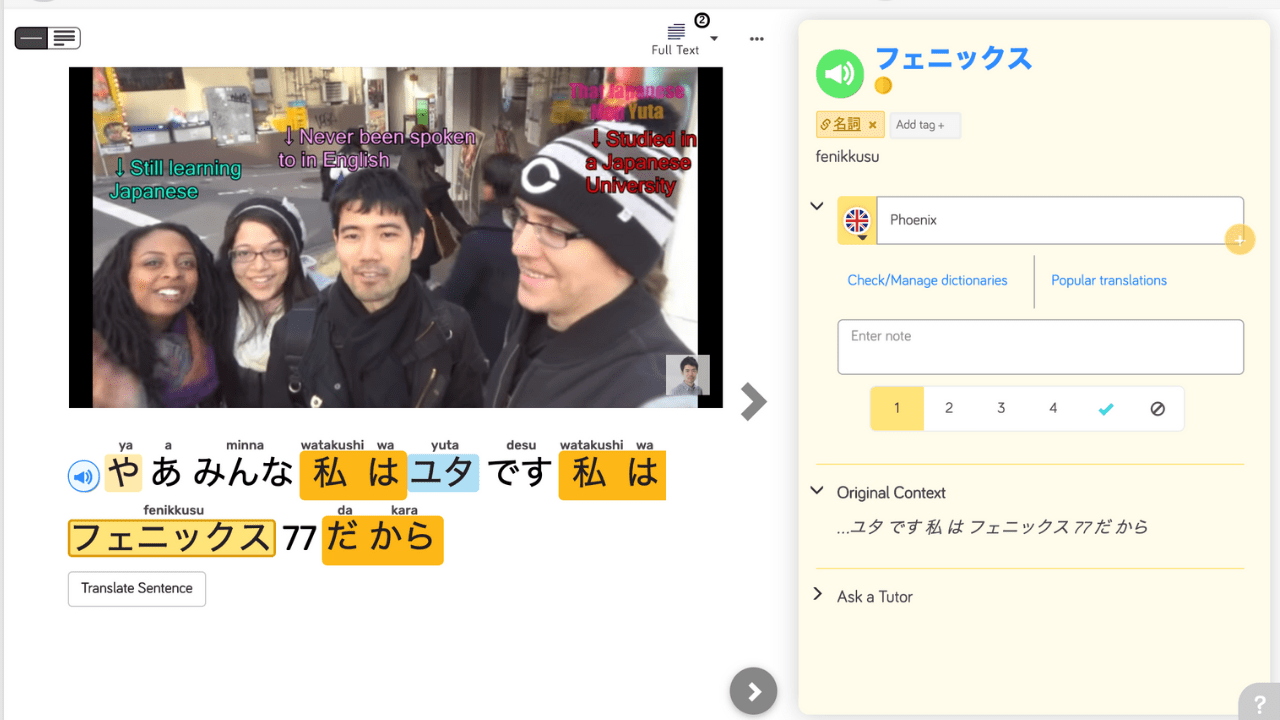Open Popular translations

tap(1108, 280)
